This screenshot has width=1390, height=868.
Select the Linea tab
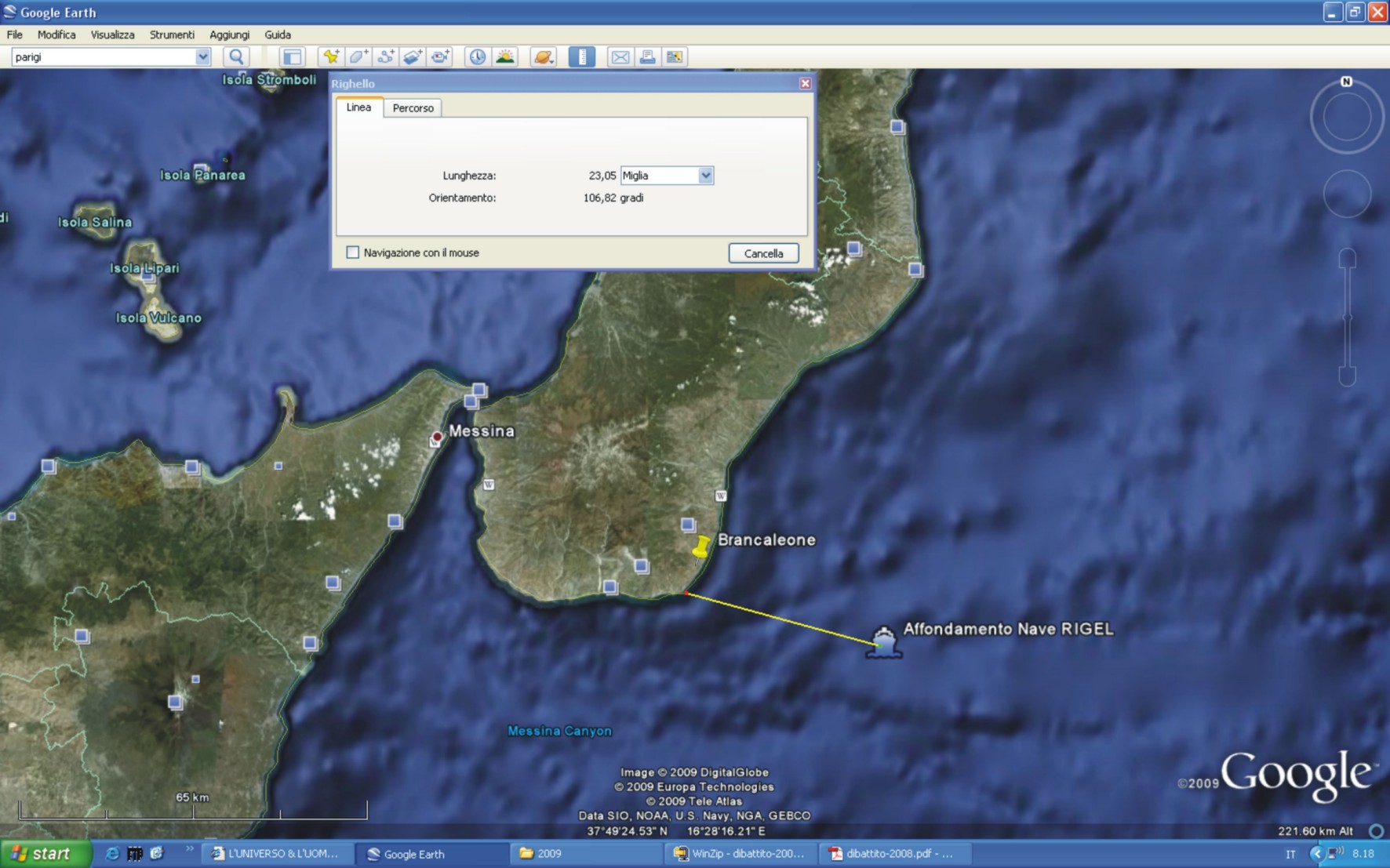pyautogui.click(x=359, y=107)
